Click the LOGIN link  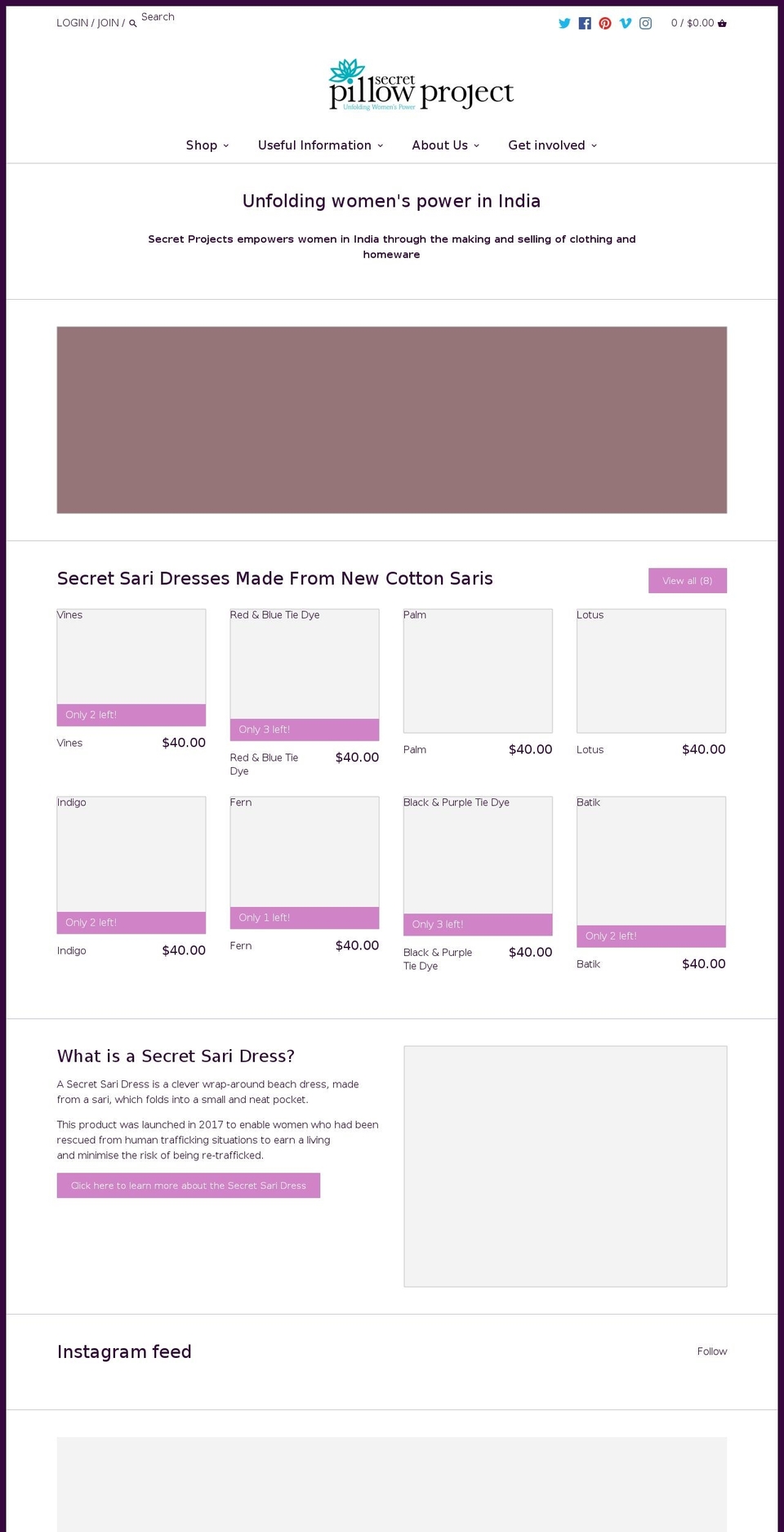(x=73, y=23)
